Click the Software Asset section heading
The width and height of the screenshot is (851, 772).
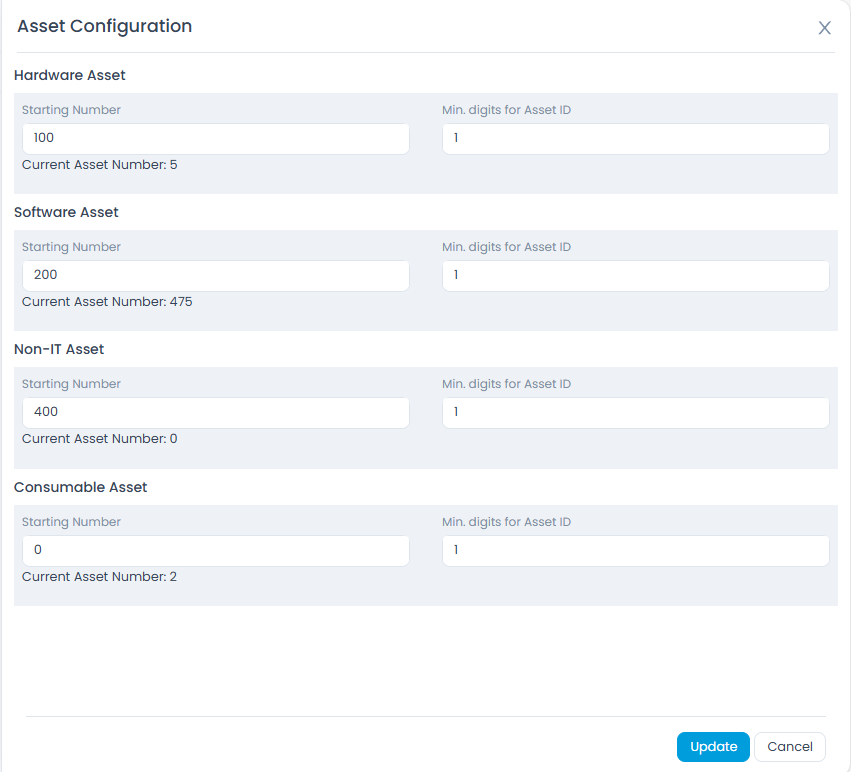pos(66,212)
